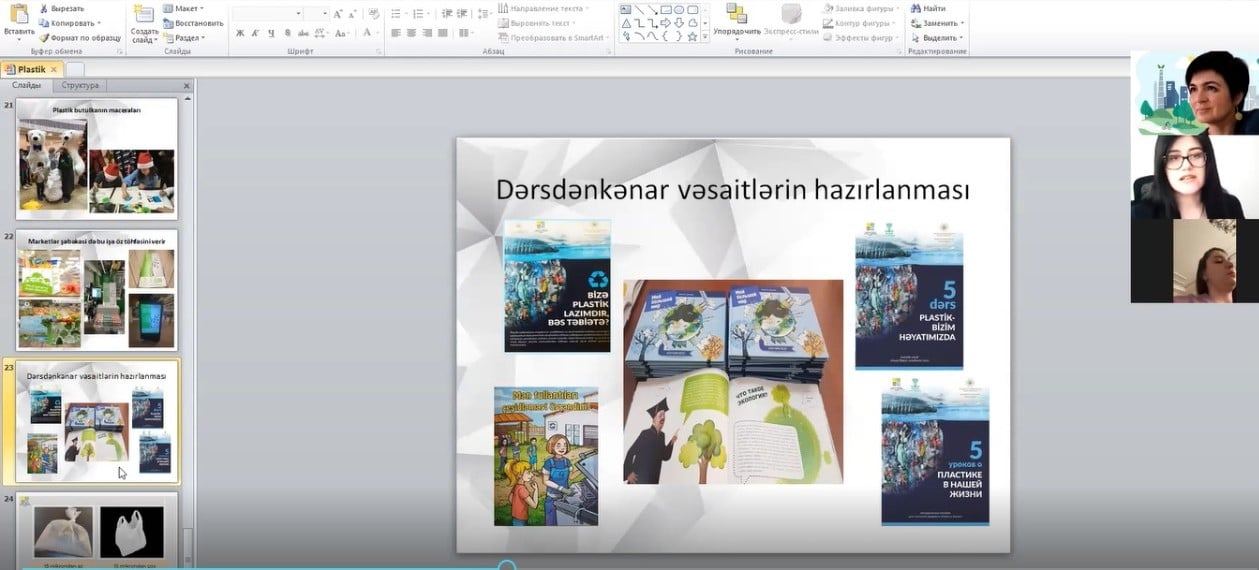Open the font name combo box
This screenshot has width=1259, height=570.
(267, 13)
